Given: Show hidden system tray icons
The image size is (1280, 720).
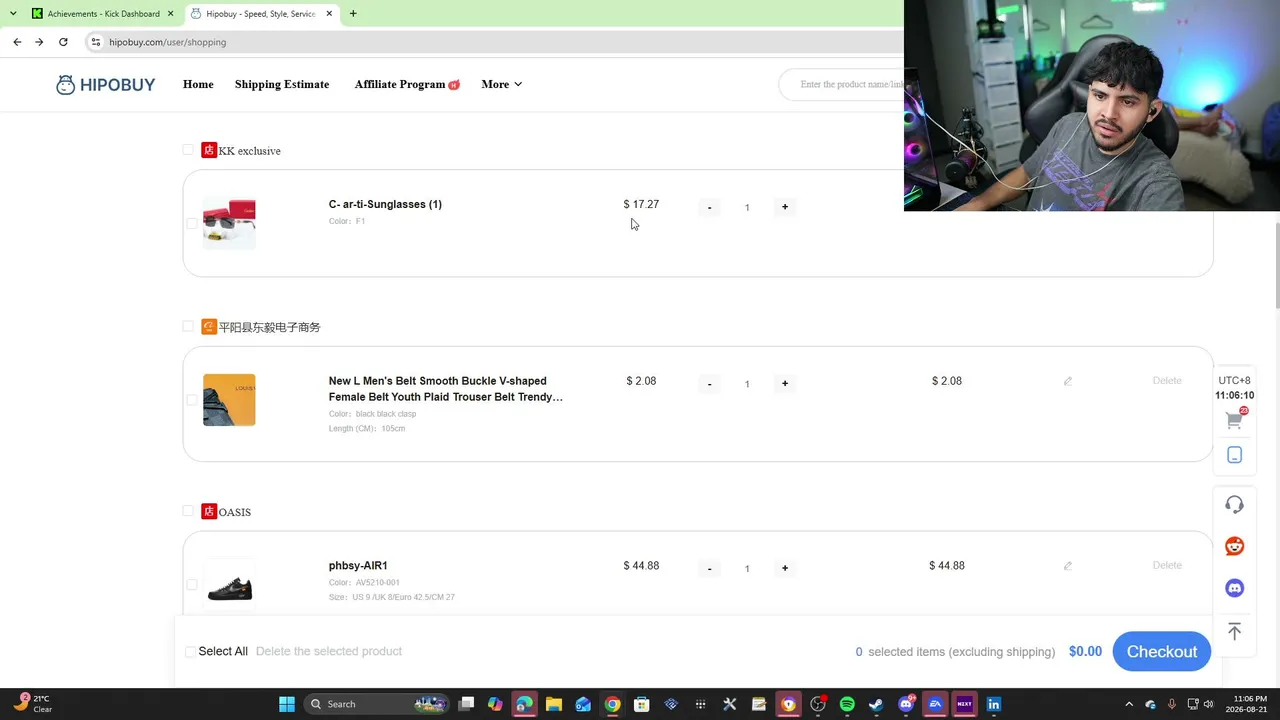Looking at the screenshot, I should pyautogui.click(x=1129, y=704).
